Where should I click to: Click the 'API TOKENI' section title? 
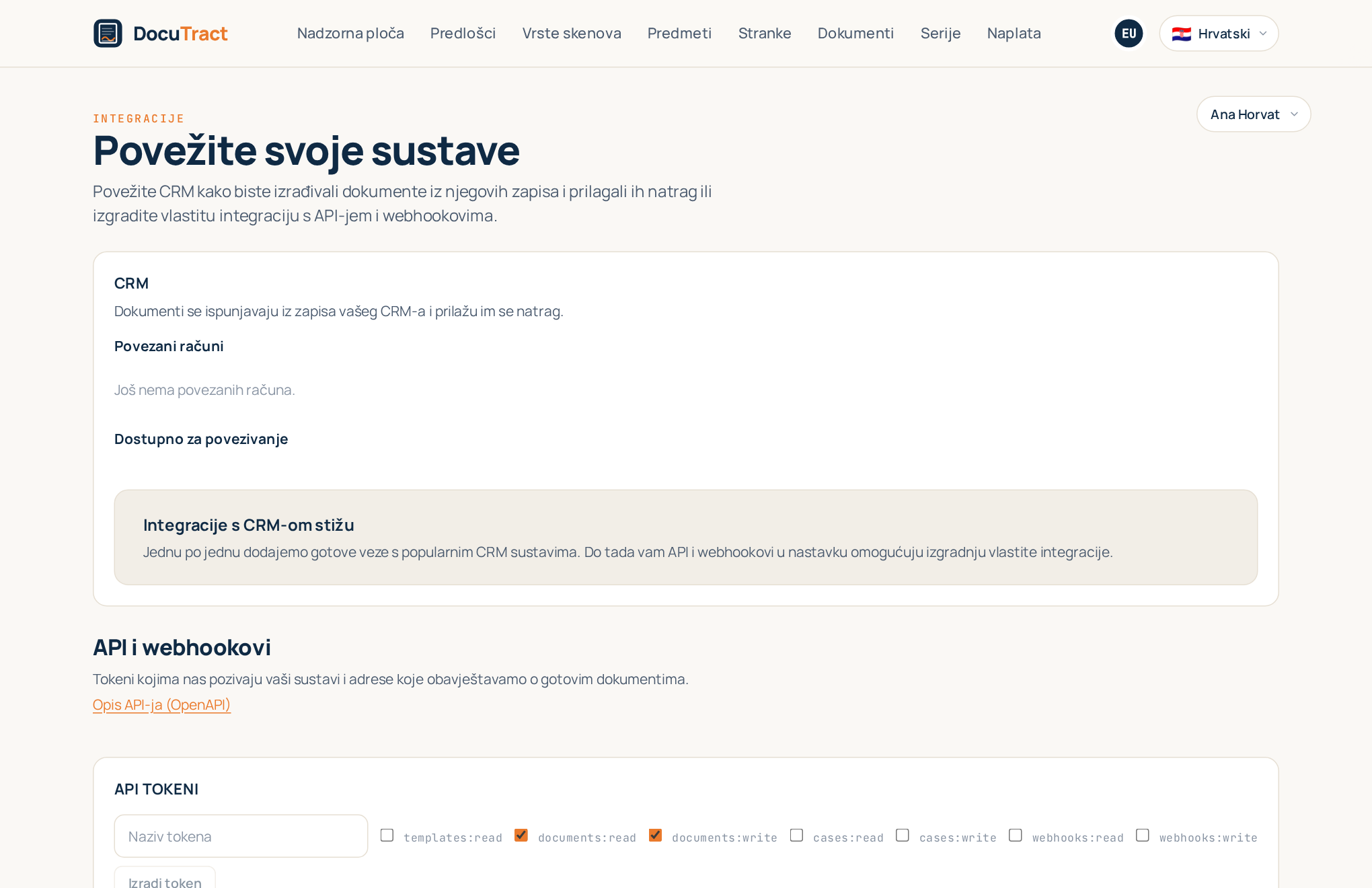157,789
